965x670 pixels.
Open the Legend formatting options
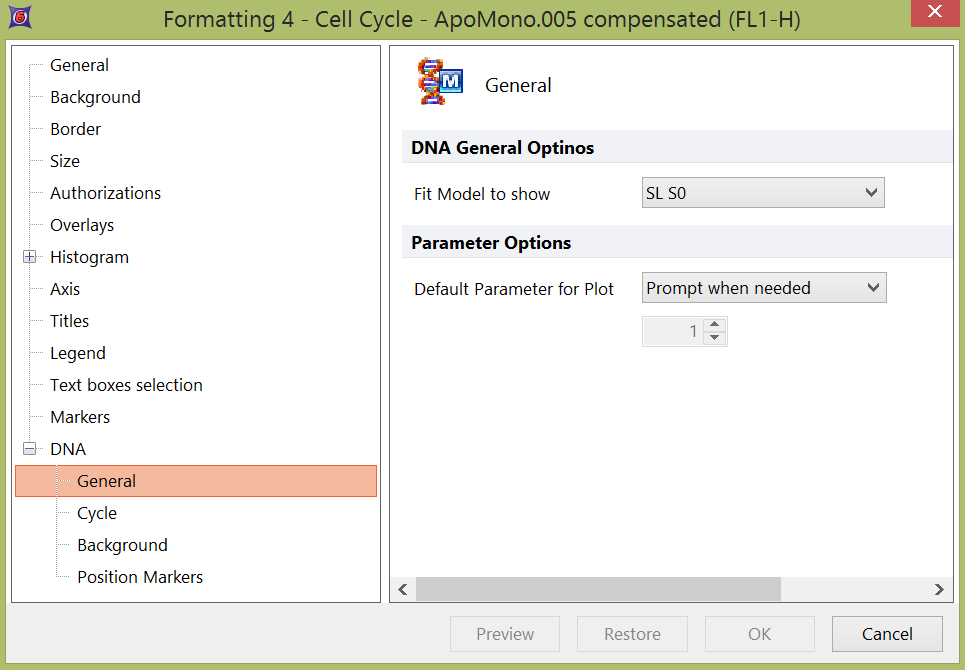coord(78,353)
